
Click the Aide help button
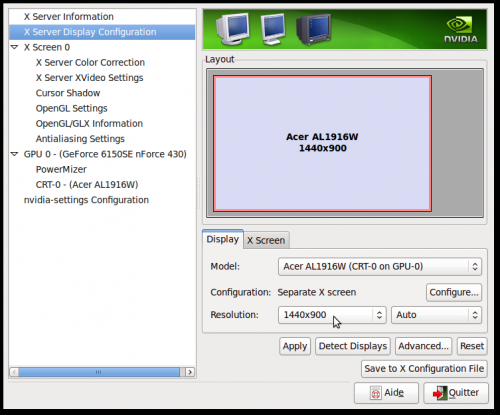[386, 393]
